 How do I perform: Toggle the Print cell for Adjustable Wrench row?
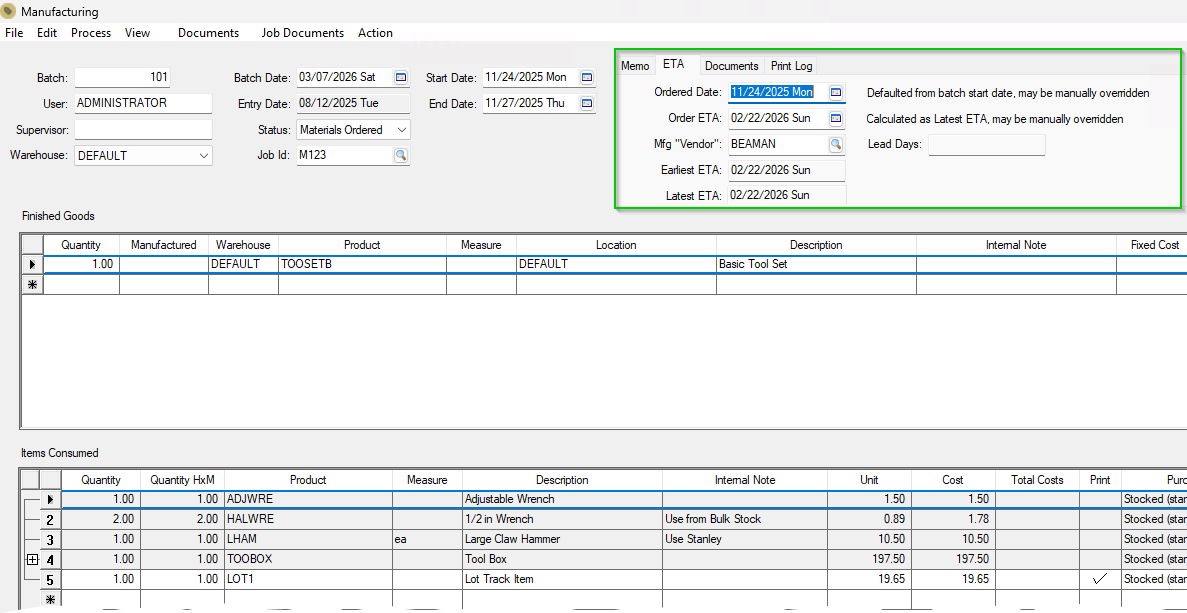click(x=1100, y=499)
